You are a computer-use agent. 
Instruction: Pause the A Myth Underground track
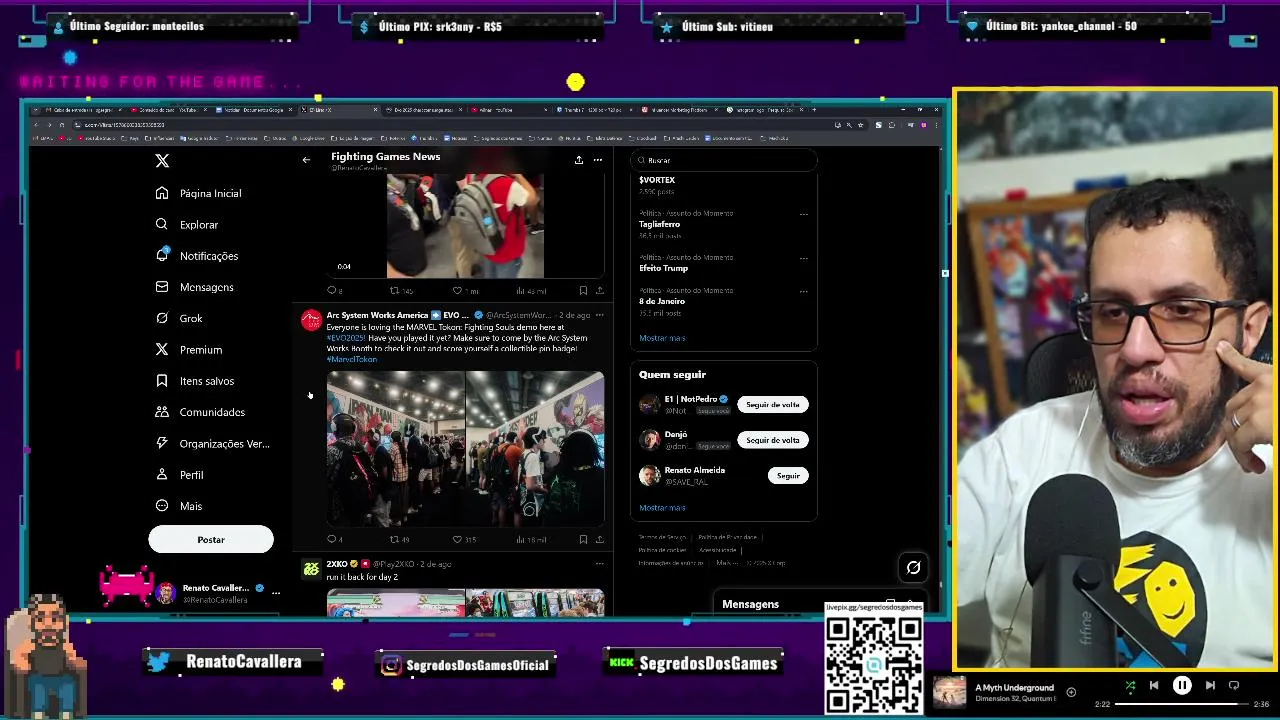click(x=1182, y=686)
